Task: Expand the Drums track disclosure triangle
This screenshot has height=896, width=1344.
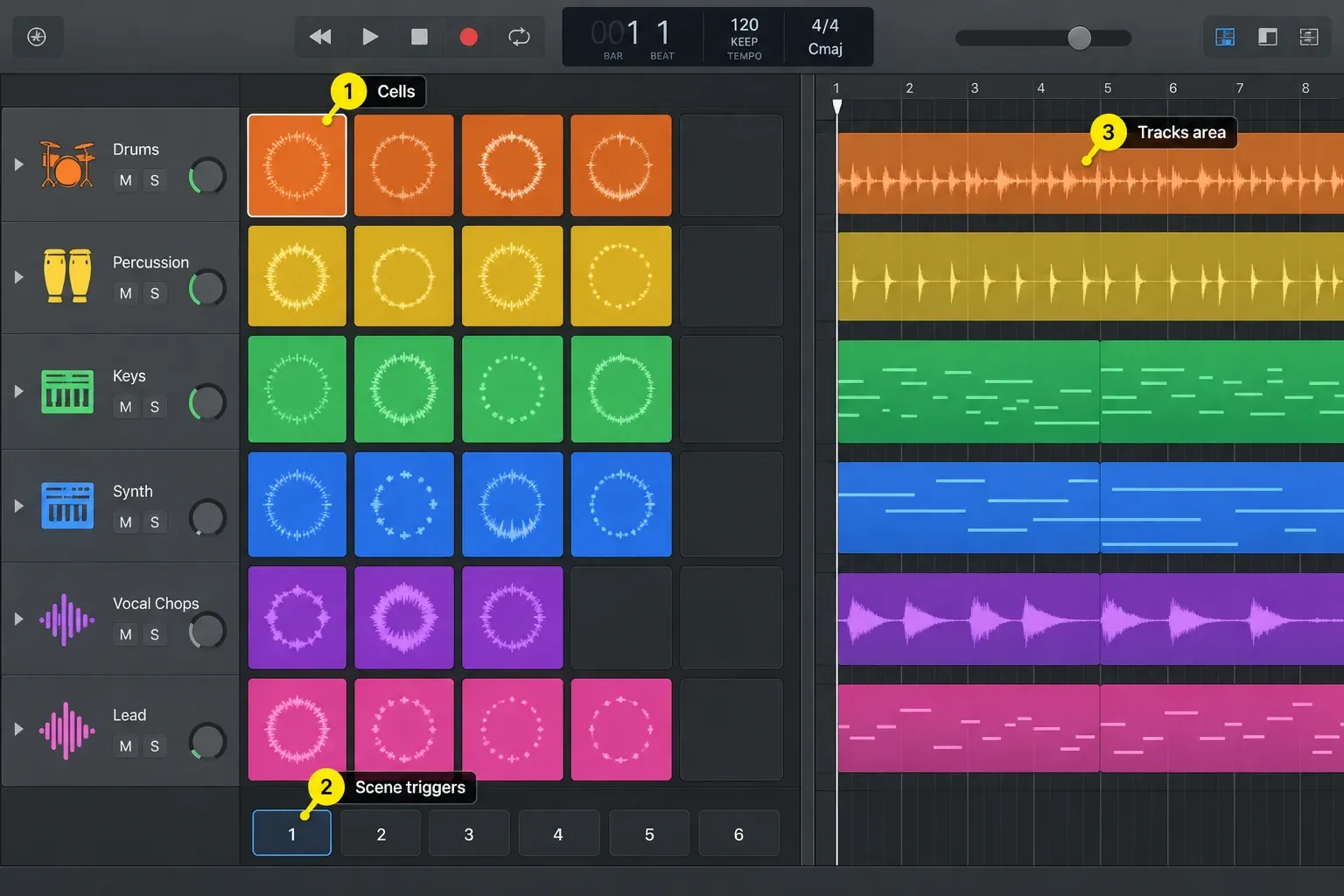Action: tap(18, 164)
